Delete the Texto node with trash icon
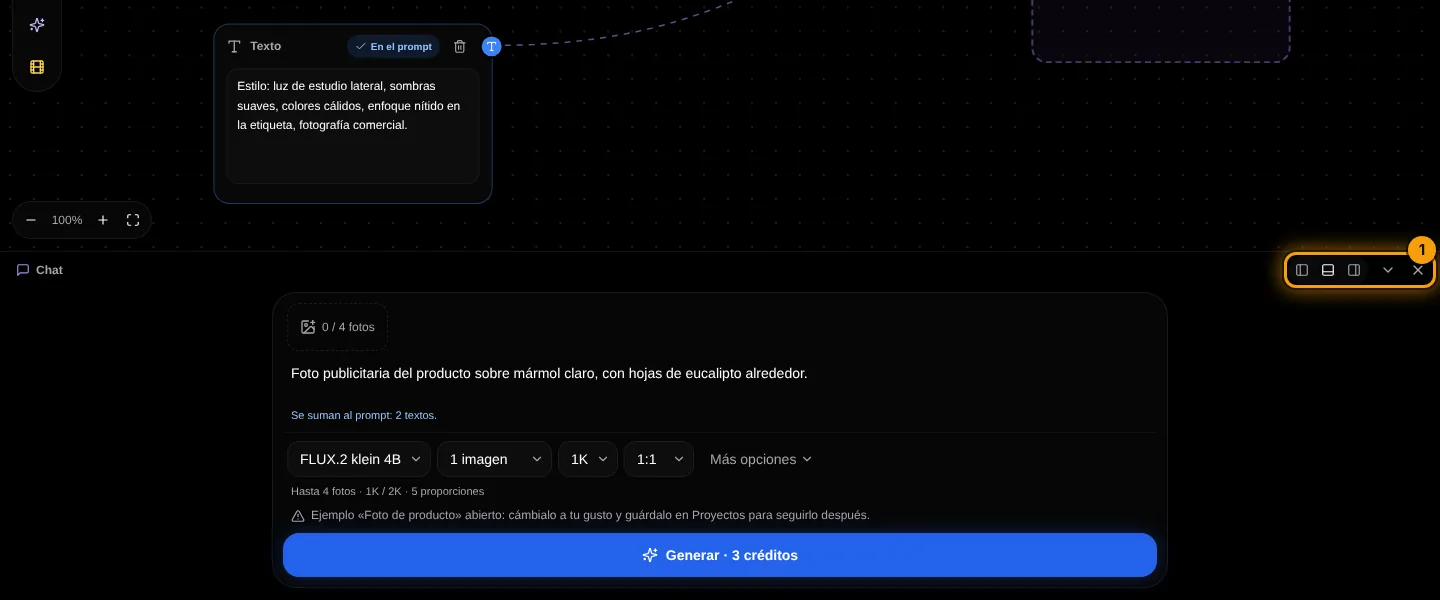1440x600 pixels. 460,46
